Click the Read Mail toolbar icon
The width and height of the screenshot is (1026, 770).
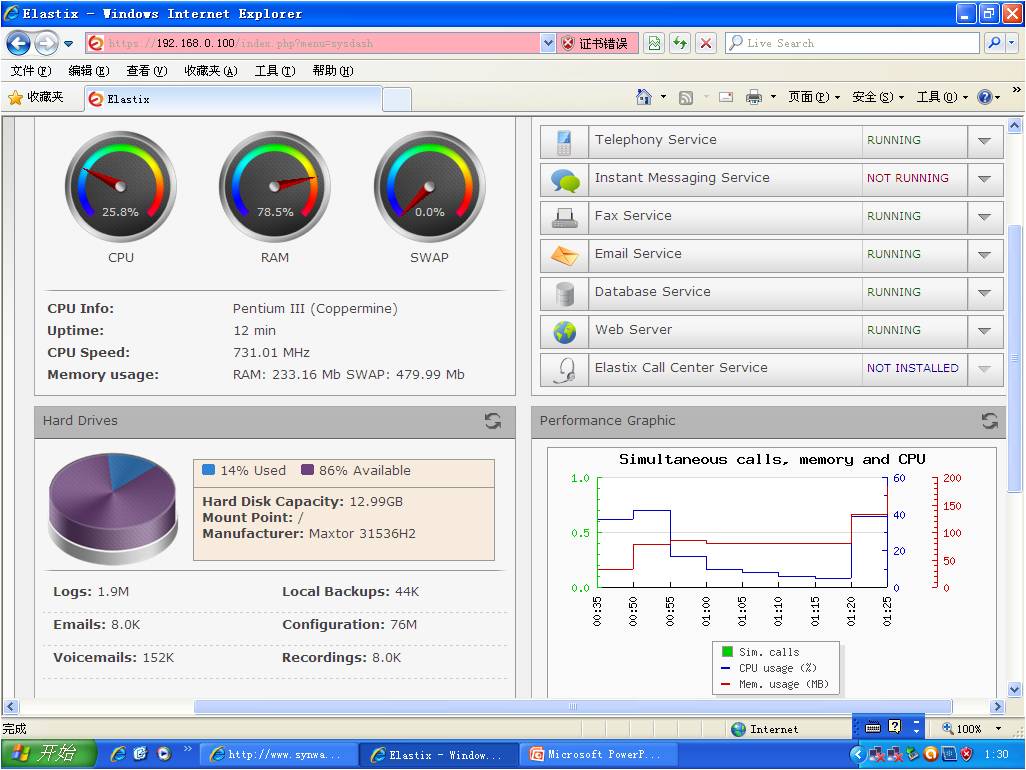[726, 97]
